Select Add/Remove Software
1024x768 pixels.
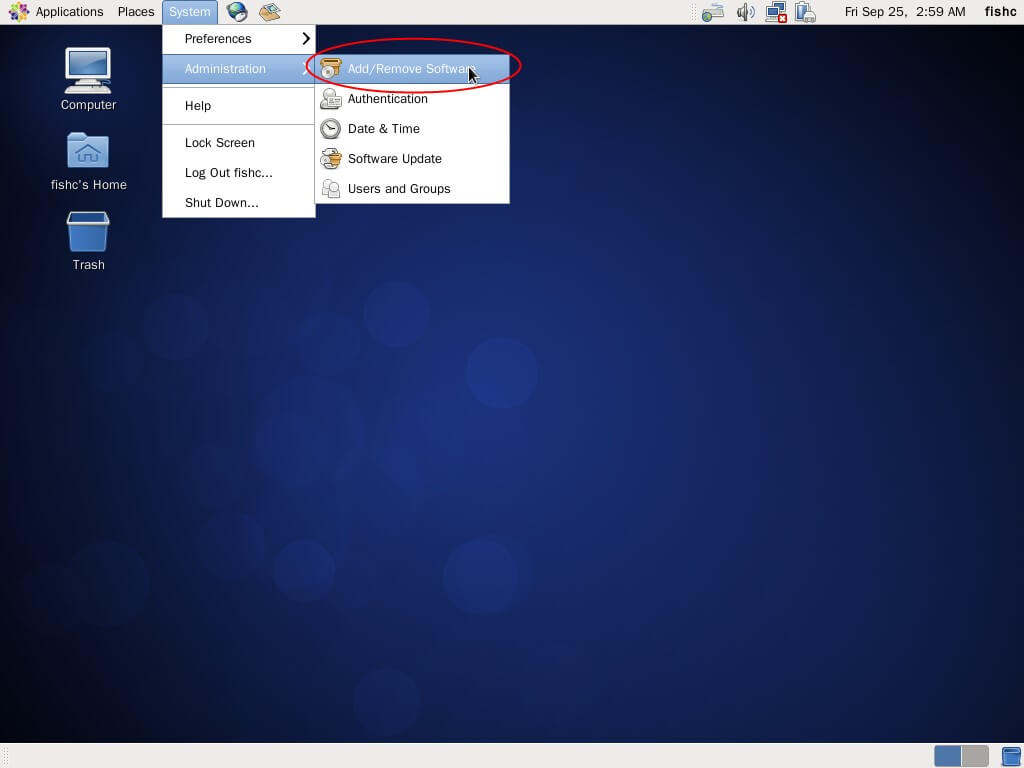tap(411, 69)
